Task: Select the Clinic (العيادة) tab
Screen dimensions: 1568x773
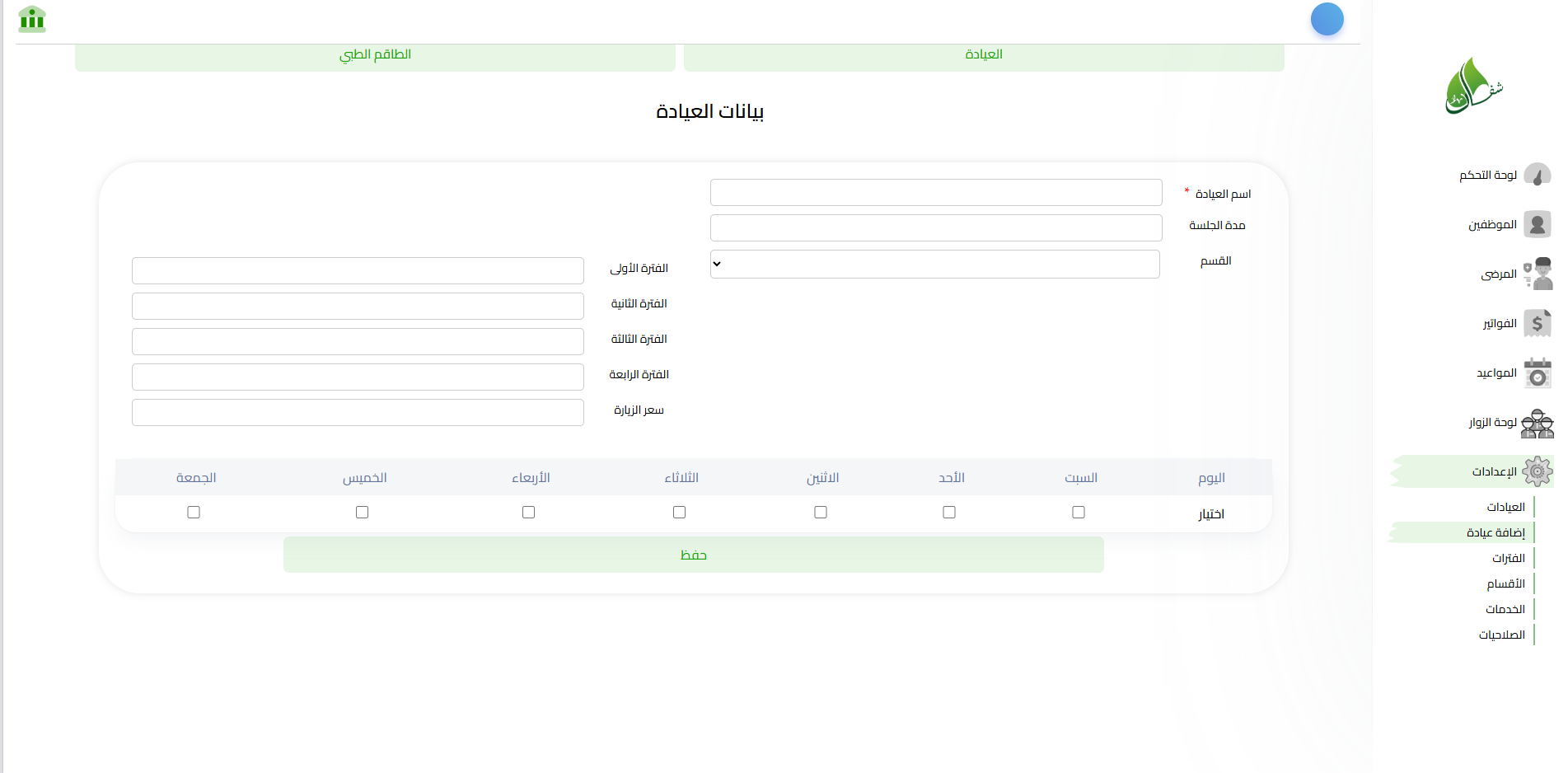Action: [x=983, y=55]
